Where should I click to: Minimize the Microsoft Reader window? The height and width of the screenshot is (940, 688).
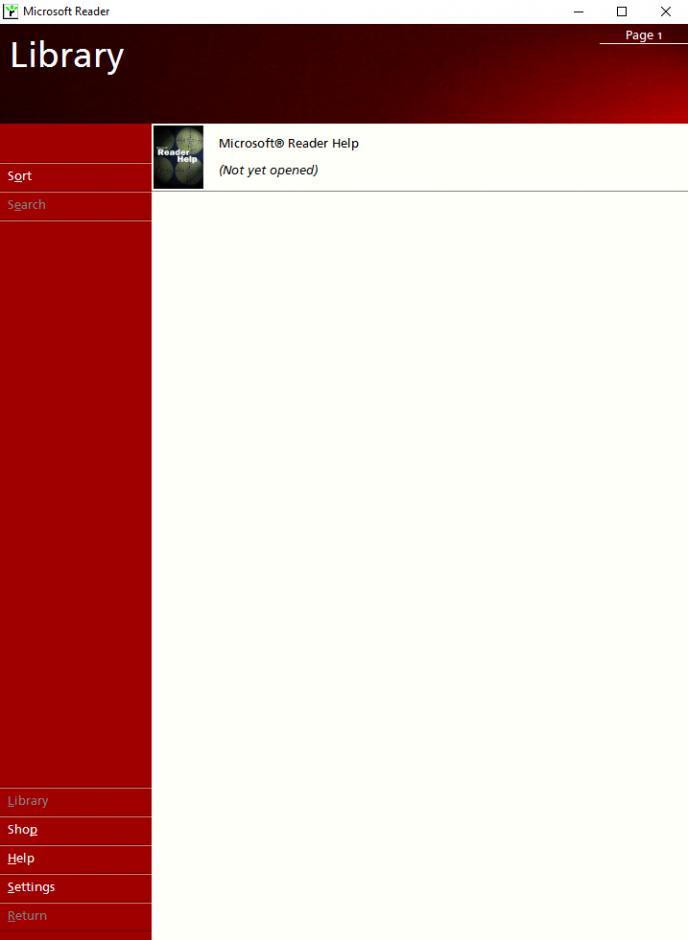click(578, 11)
